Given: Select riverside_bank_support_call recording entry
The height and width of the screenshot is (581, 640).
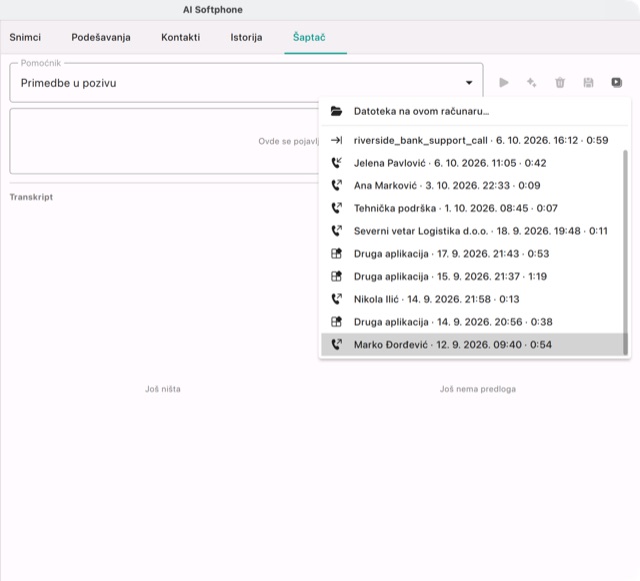Looking at the screenshot, I should tap(473, 140).
